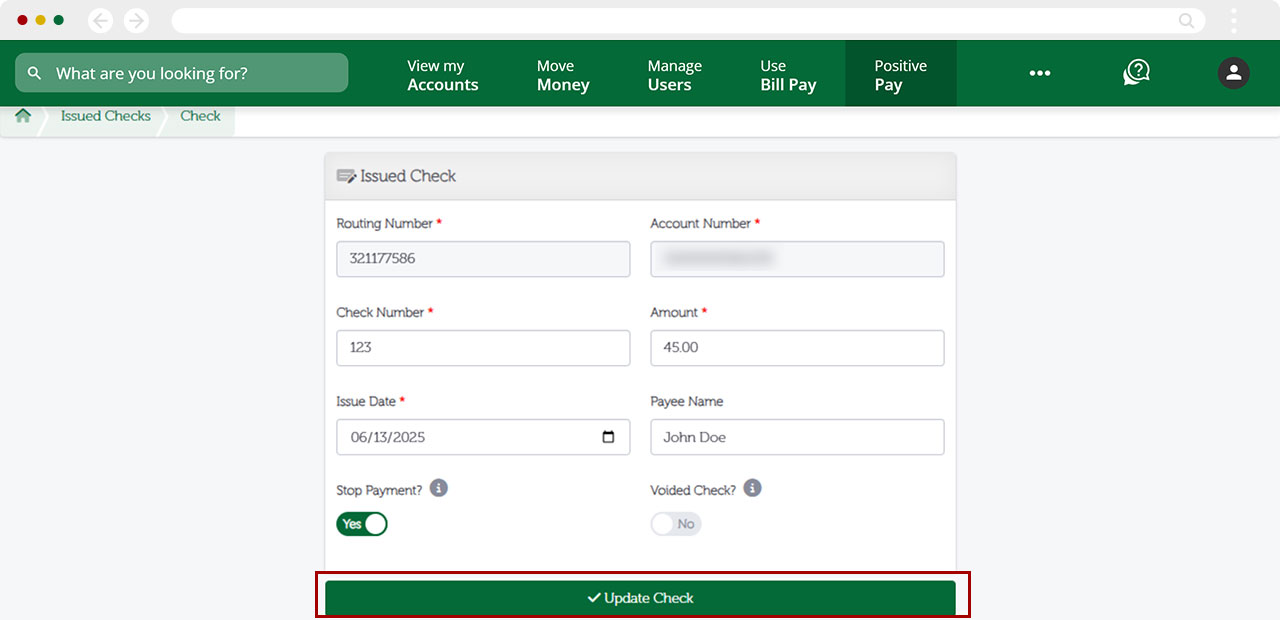Open the browser vertical dots menu

[1234, 20]
